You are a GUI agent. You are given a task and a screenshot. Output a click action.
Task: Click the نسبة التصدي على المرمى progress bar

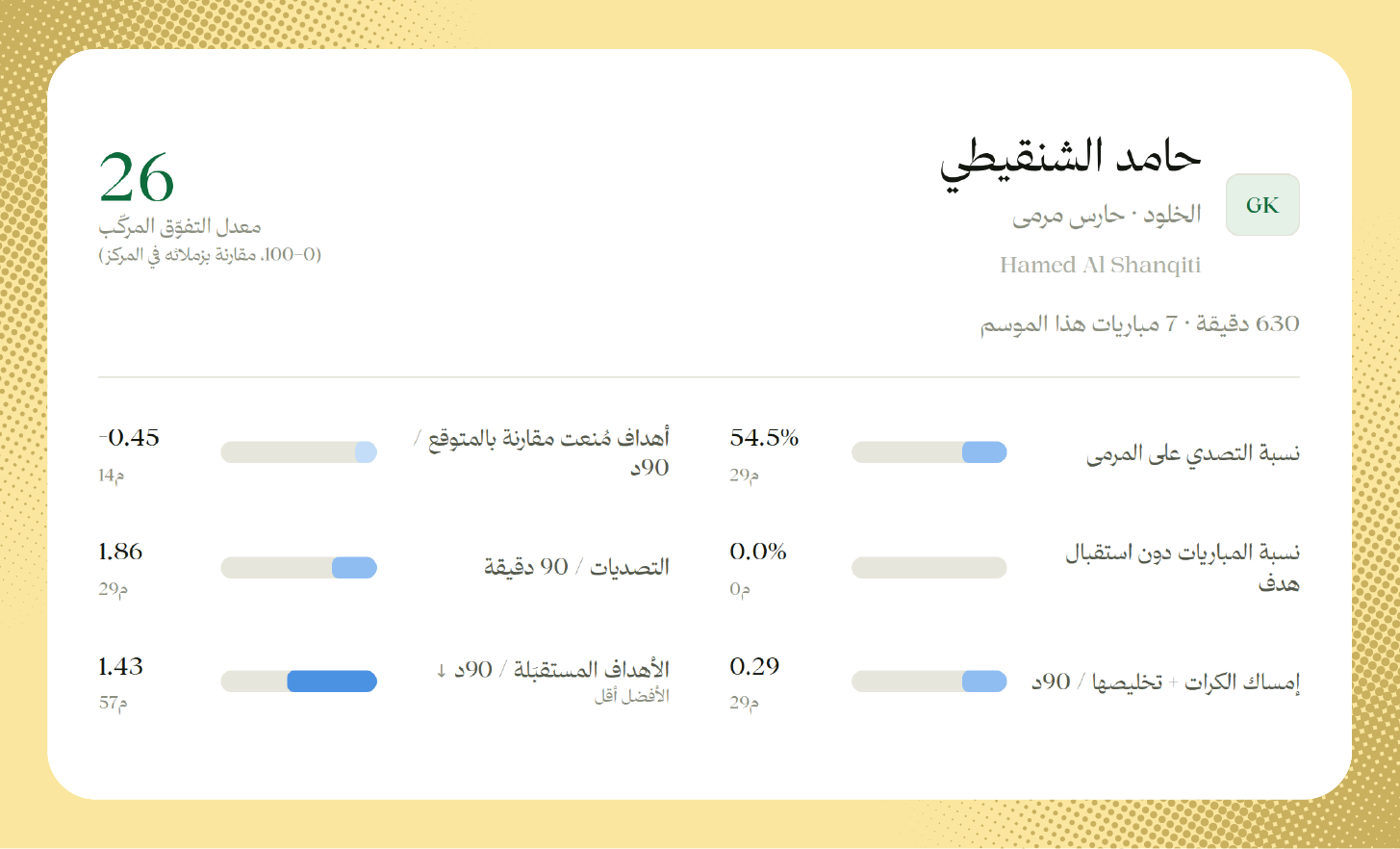pos(929,452)
